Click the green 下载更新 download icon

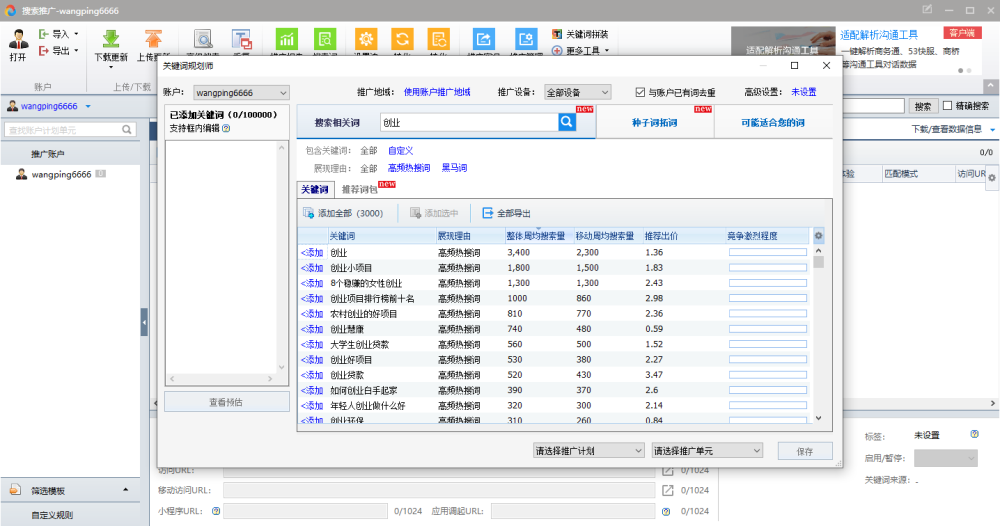111,39
